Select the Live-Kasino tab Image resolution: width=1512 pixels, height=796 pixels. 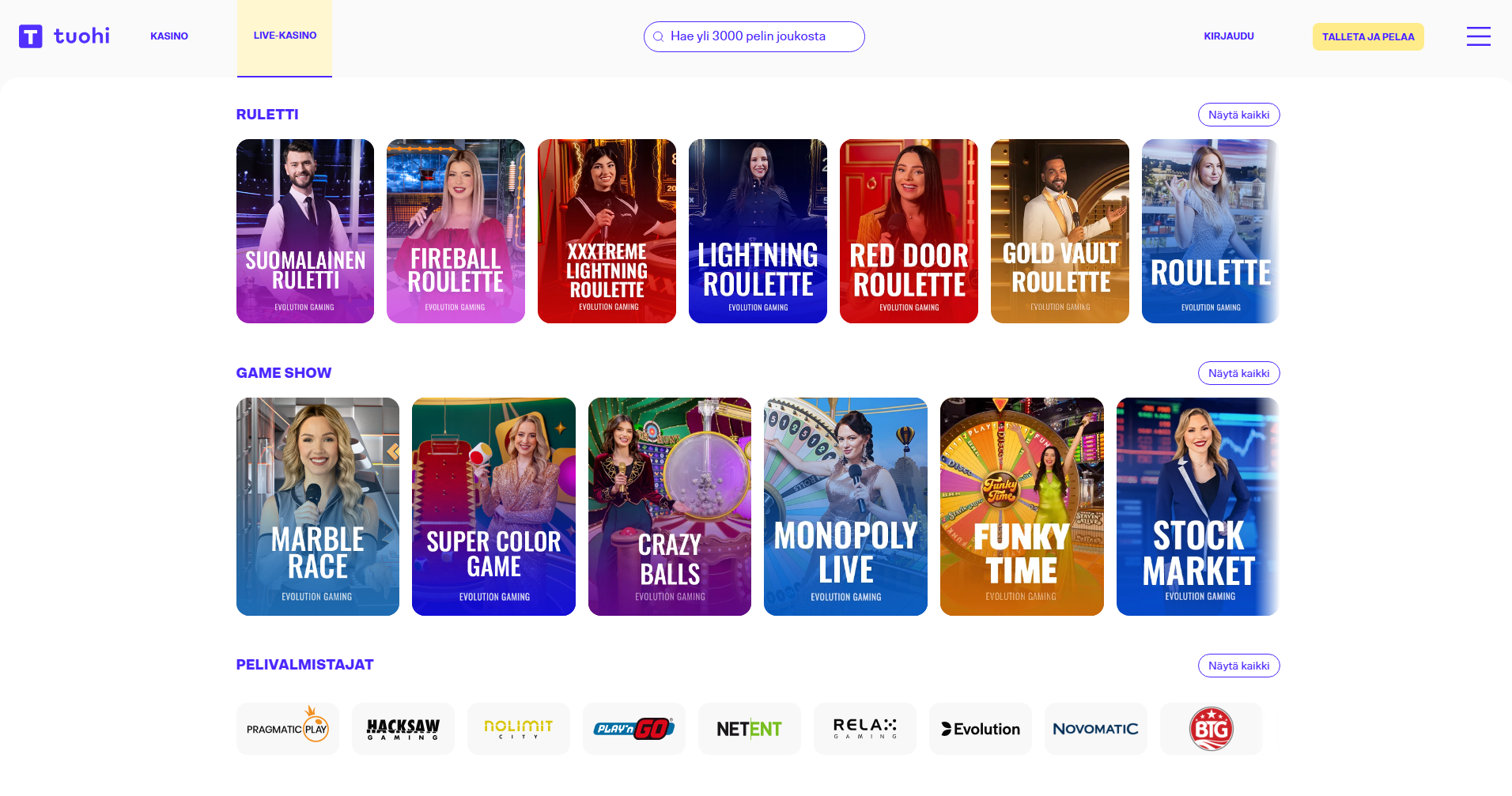[285, 38]
